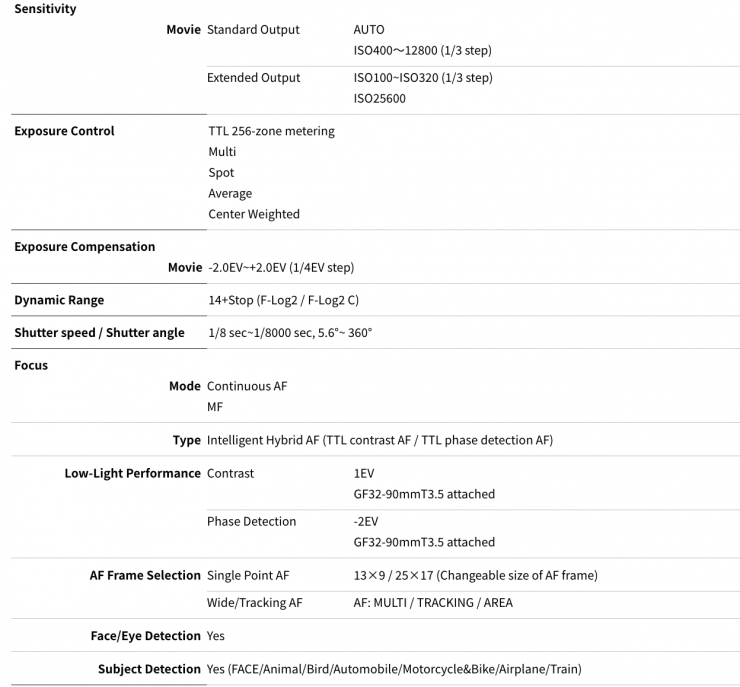Click the Dynamic Range heading

tap(59, 300)
